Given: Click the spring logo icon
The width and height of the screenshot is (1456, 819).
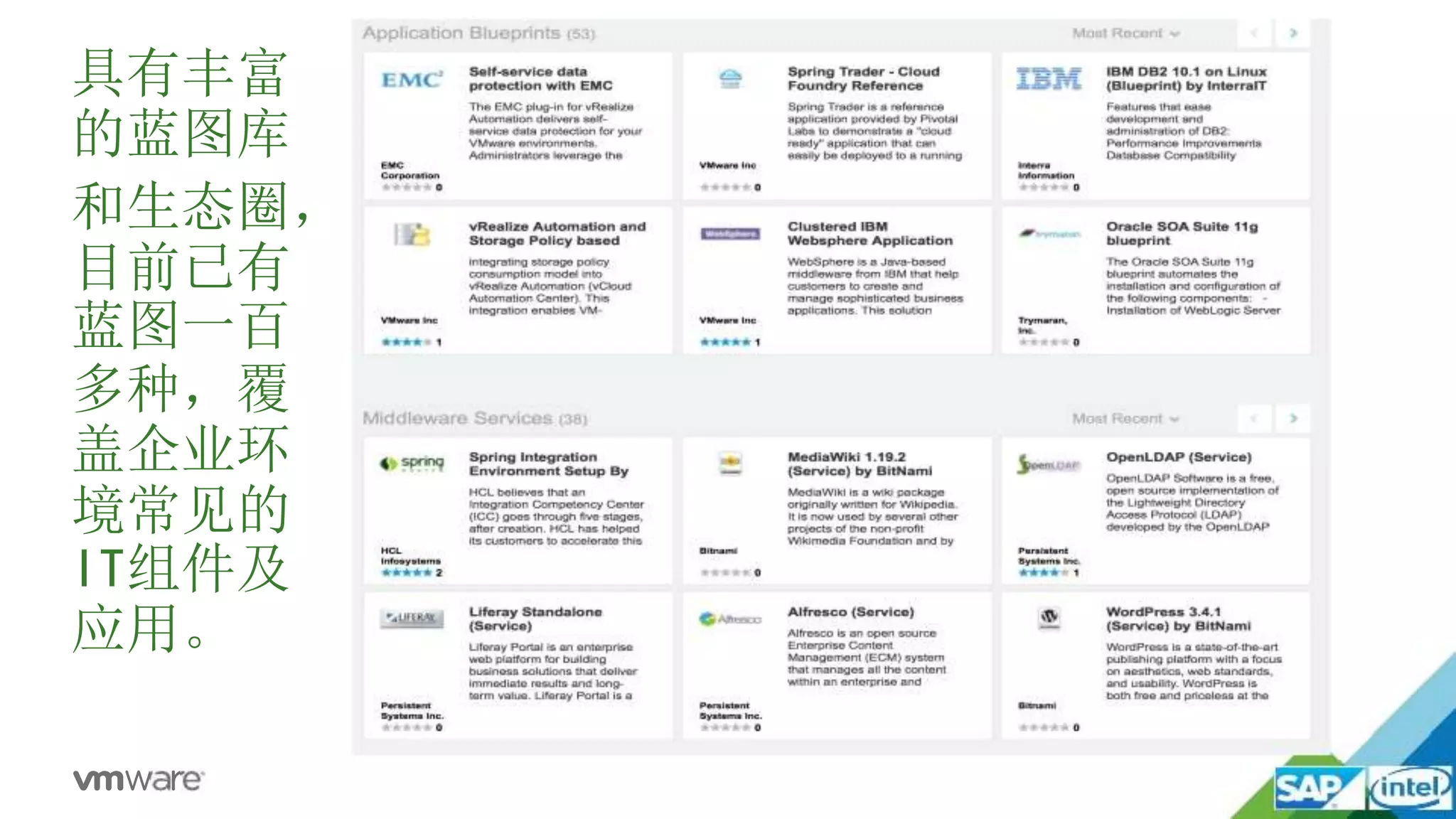Looking at the screenshot, I should (x=412, y=464).
